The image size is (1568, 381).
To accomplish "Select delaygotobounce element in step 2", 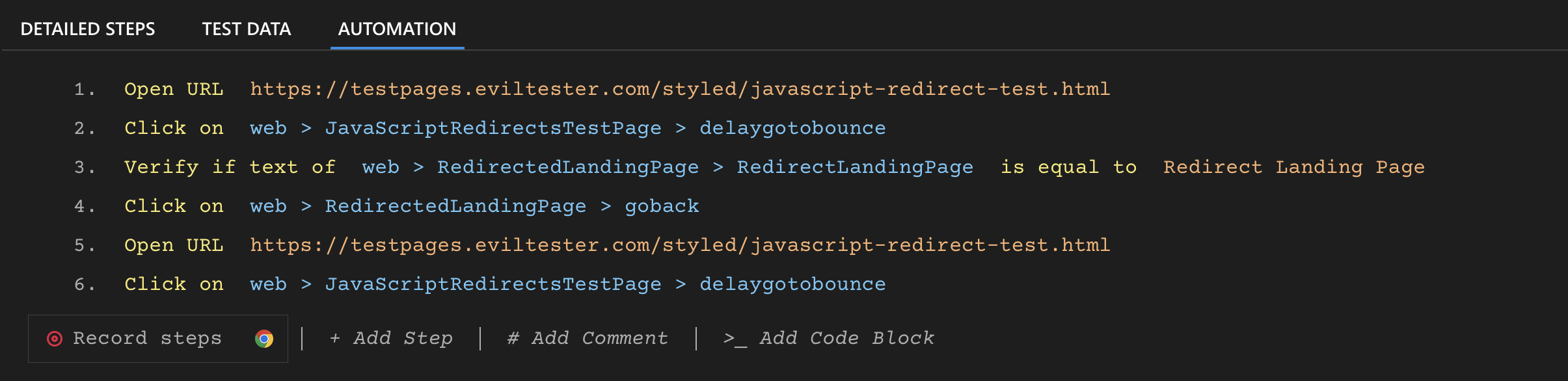I will pos(792,128).
